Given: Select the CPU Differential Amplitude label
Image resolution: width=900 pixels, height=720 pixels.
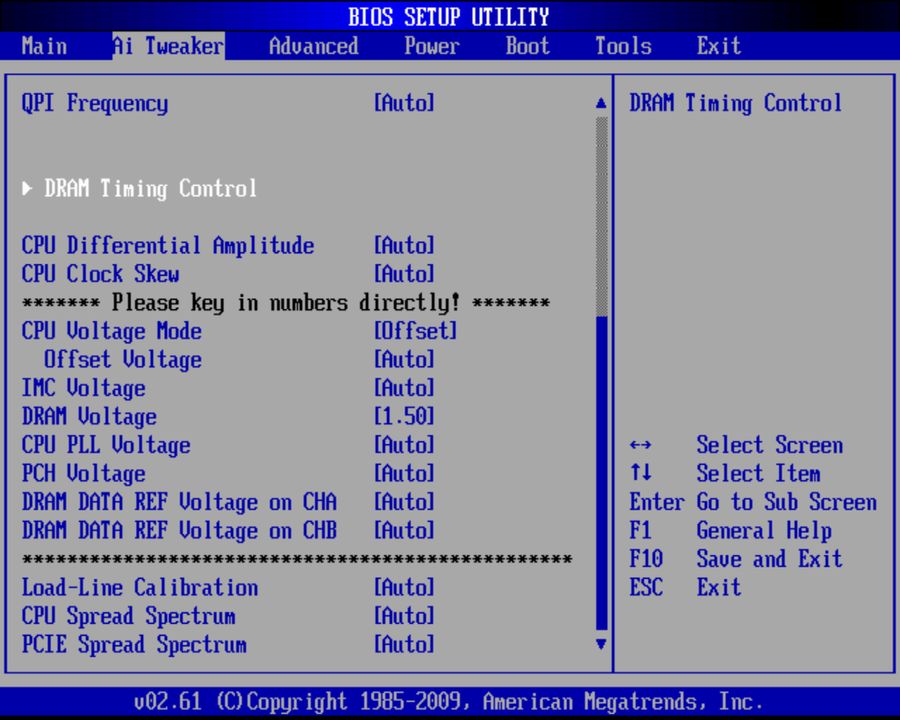Looking at the screenshot, I should (x=168, y=246).
